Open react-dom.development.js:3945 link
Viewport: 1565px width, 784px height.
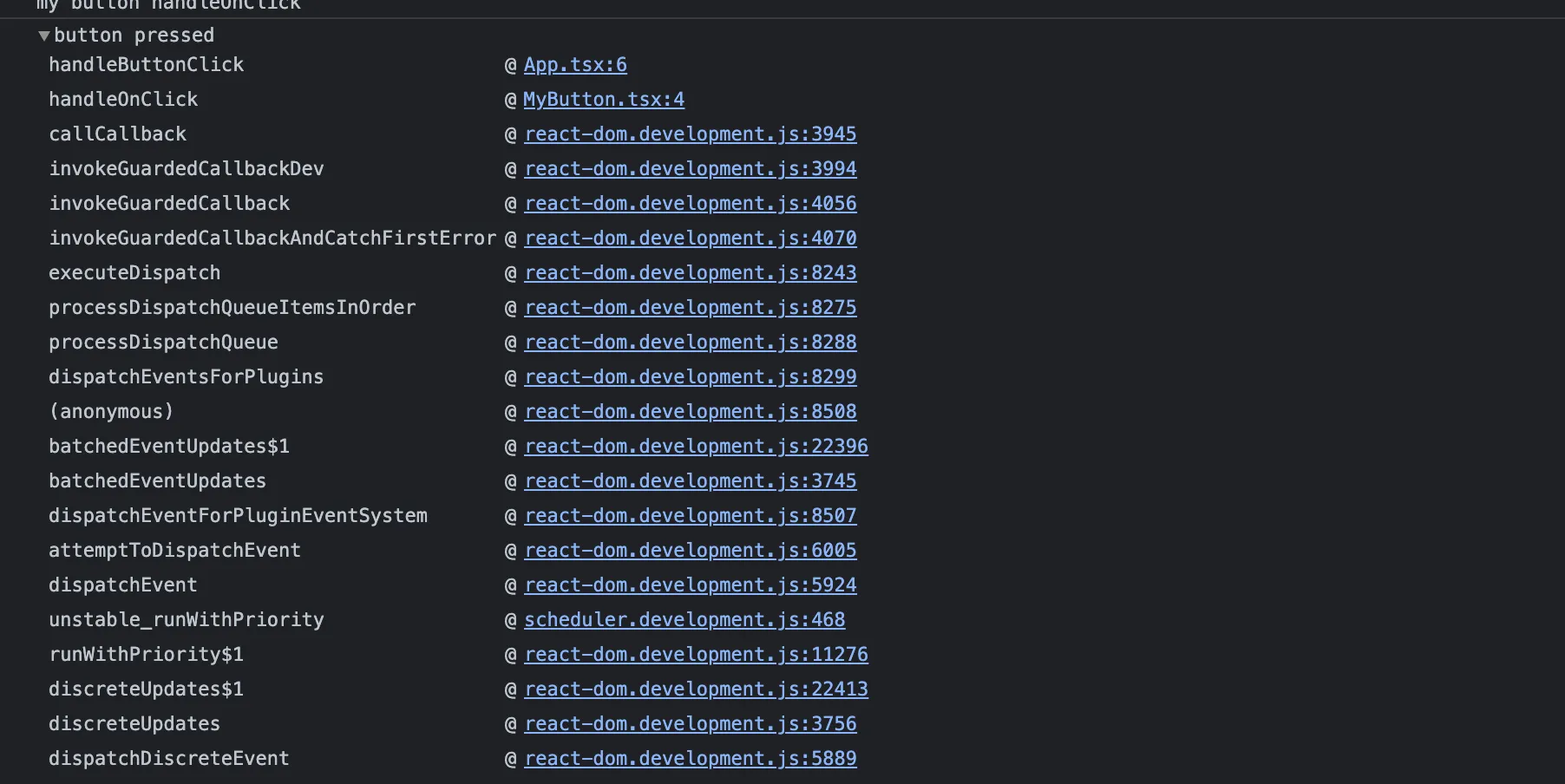point(690,134)
